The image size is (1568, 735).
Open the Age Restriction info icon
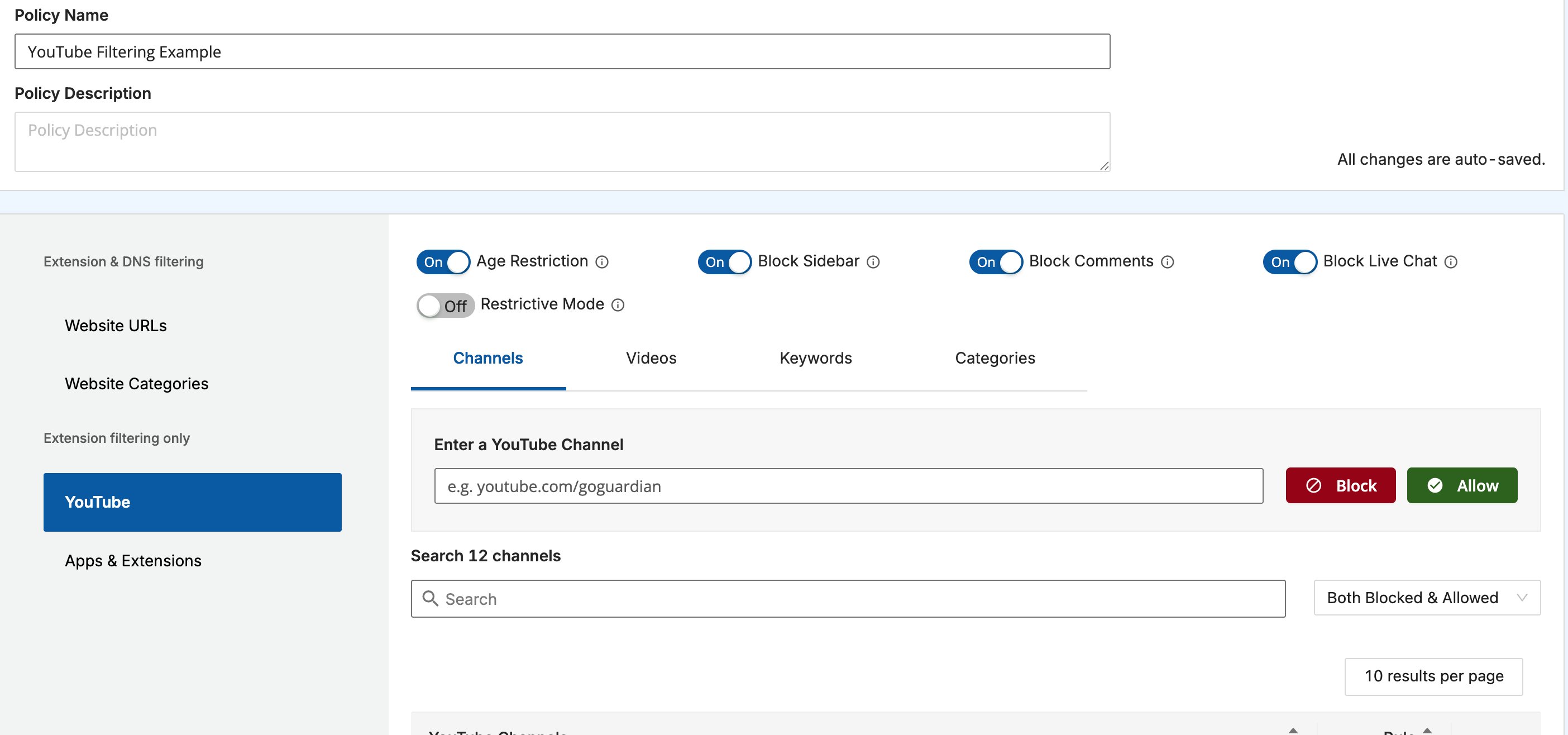[x=601, y=262]
